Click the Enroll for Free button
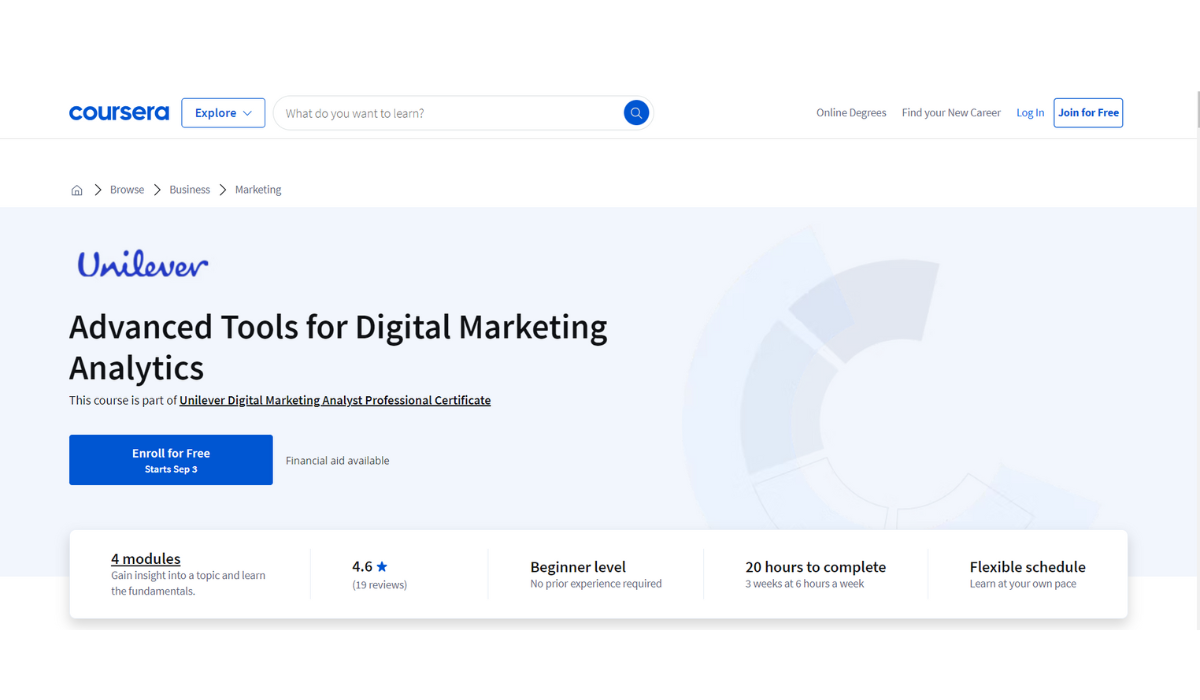The width and height of the screenshot is (1200, 700). point(171,460)
